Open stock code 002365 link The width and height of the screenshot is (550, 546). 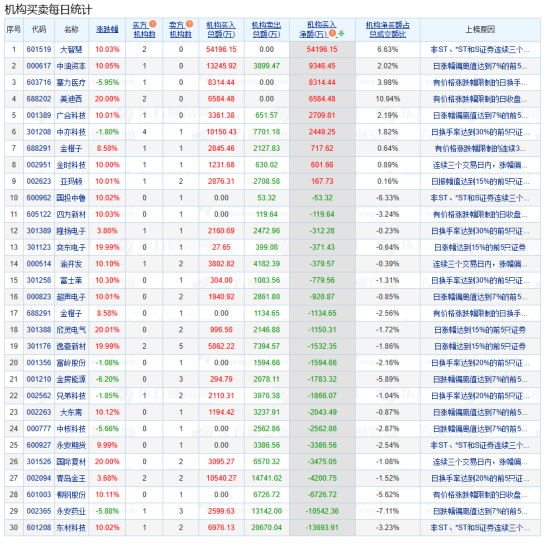tap(39, 511)
